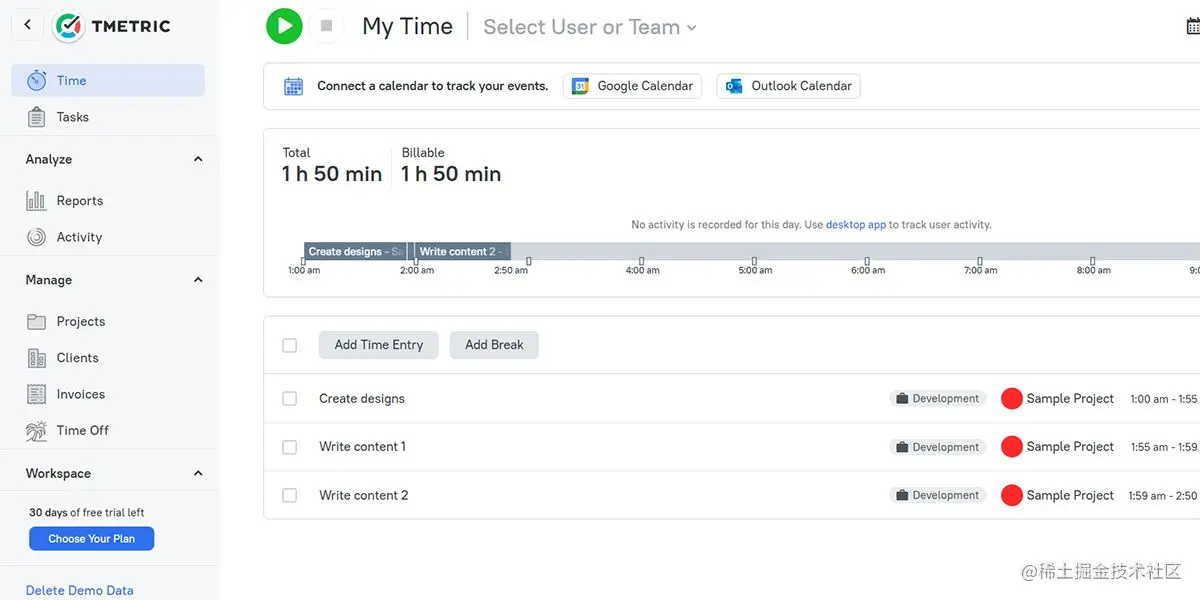
Task: Select the Write content 1 checkbox
Action: [290, 447]
